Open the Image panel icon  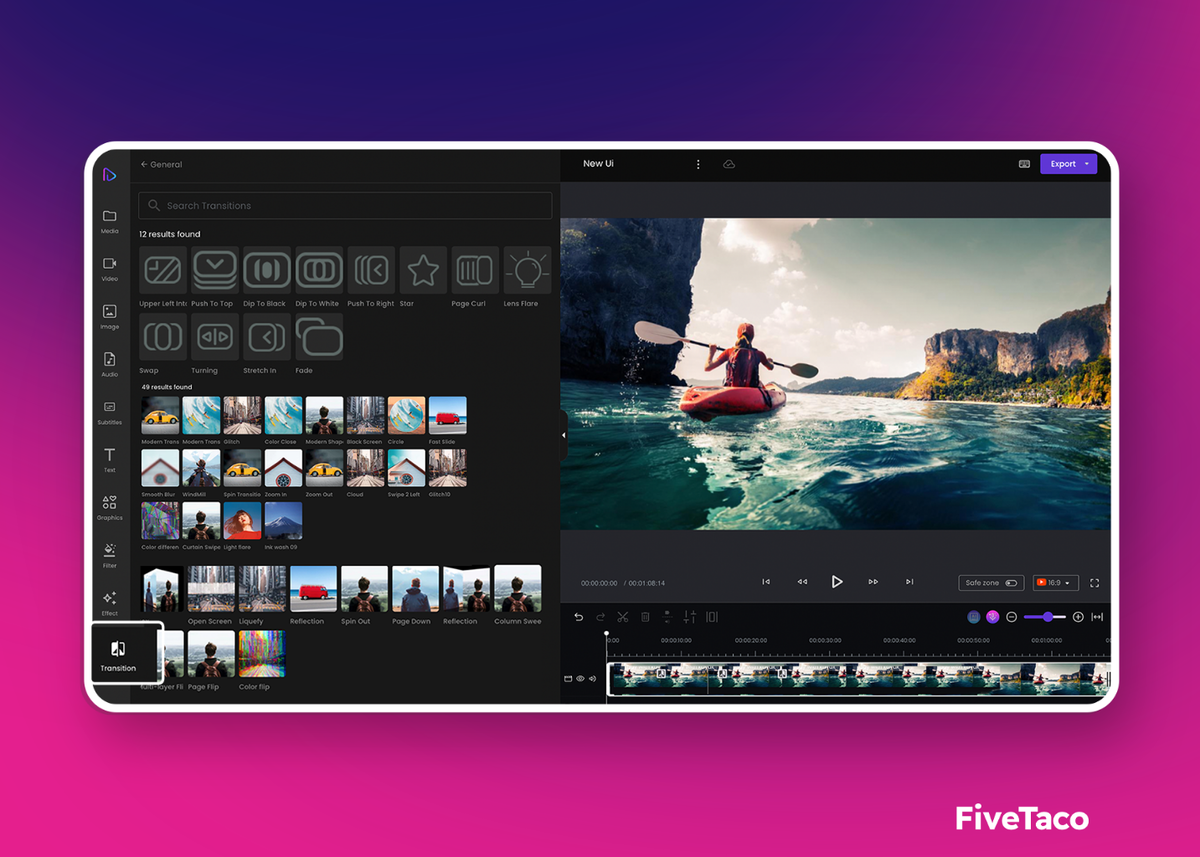[x=110, y=316]
